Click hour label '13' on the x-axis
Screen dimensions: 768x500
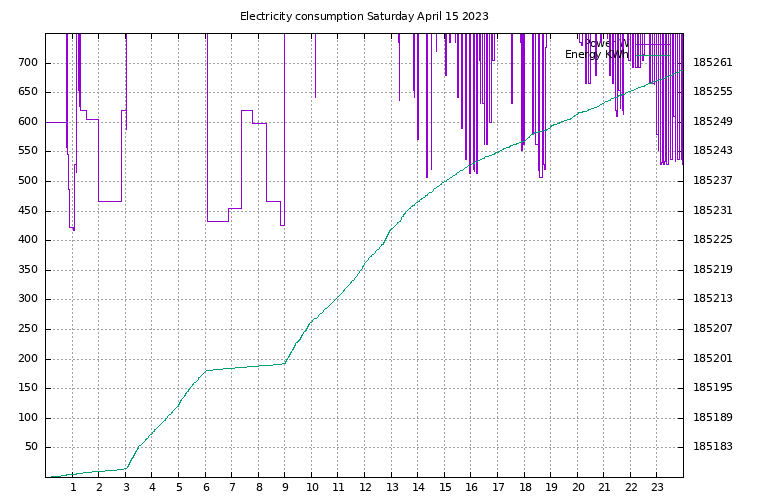point(392,487)
